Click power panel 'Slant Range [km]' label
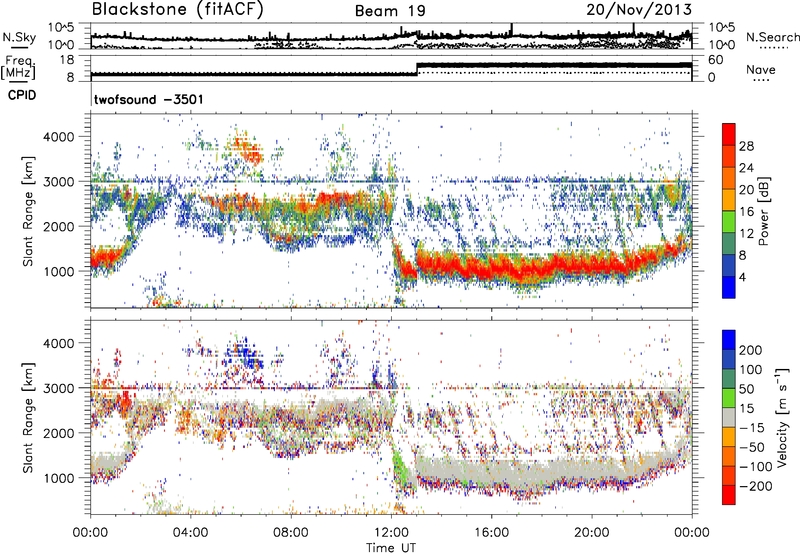Viewport: 800px width, 554px height. pos(28,211)
